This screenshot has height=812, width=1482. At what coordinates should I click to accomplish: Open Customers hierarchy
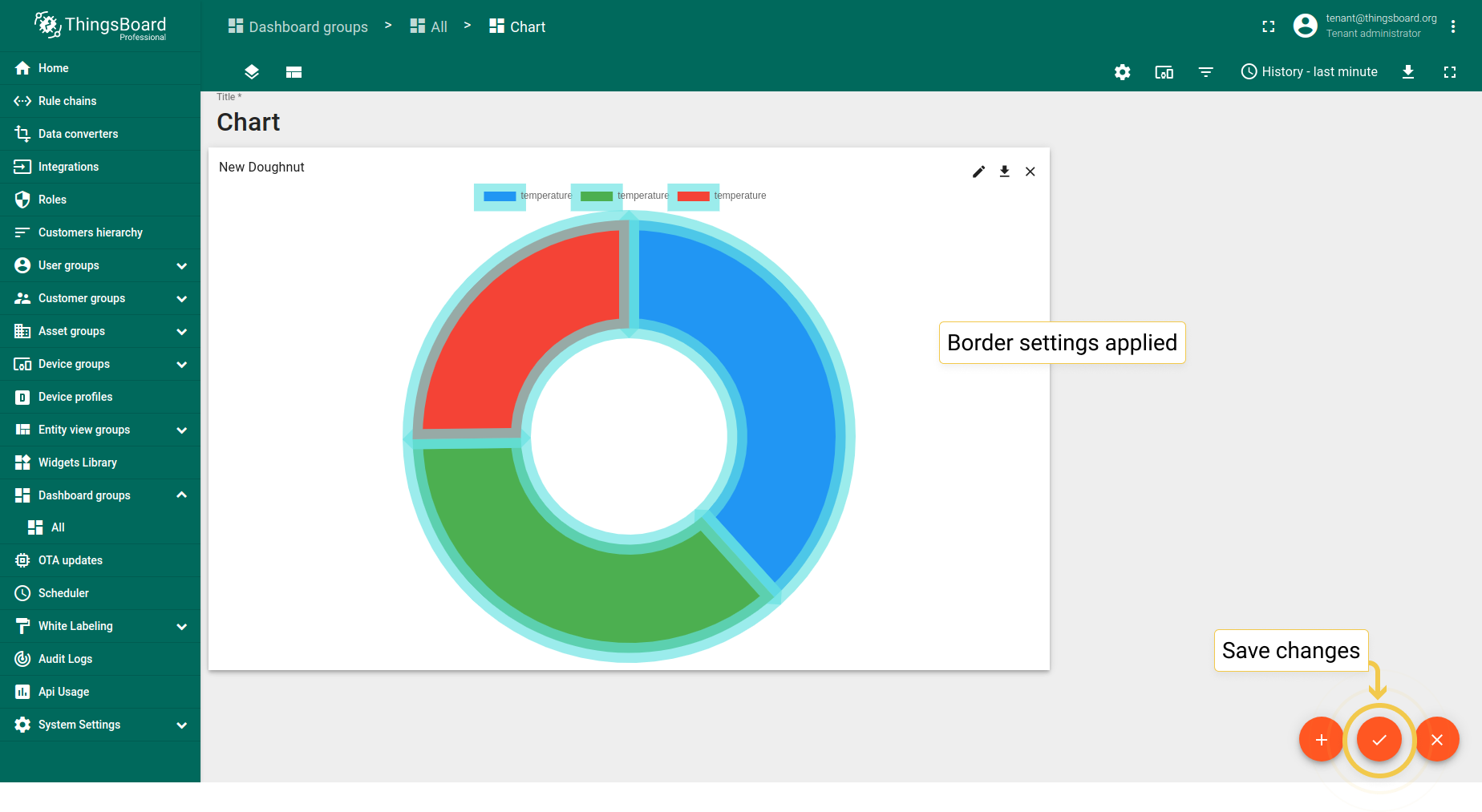tap(100, 232)
